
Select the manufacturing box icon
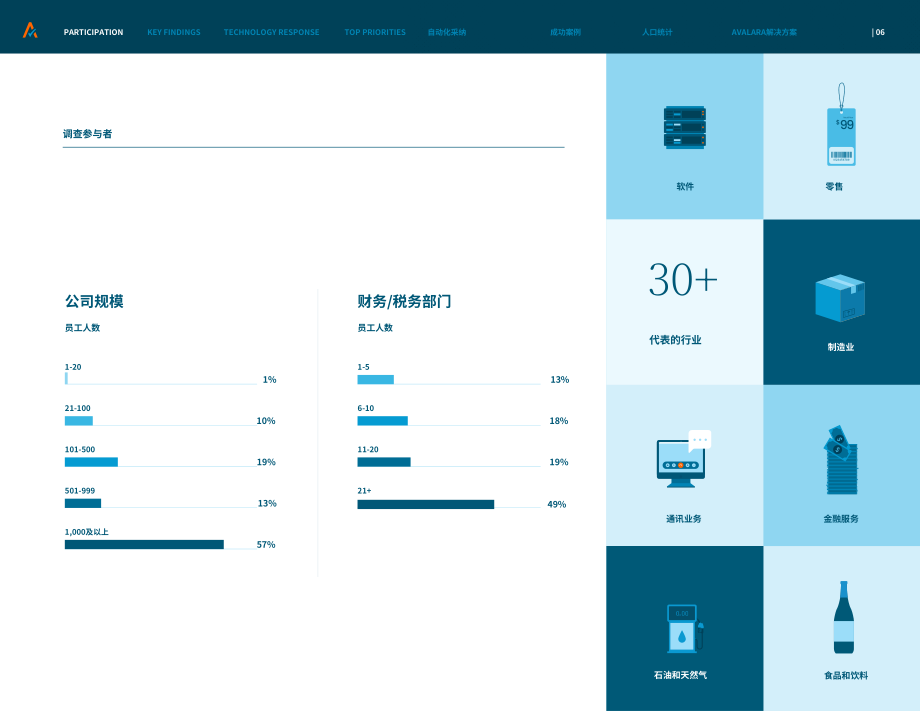click(840, 298)
